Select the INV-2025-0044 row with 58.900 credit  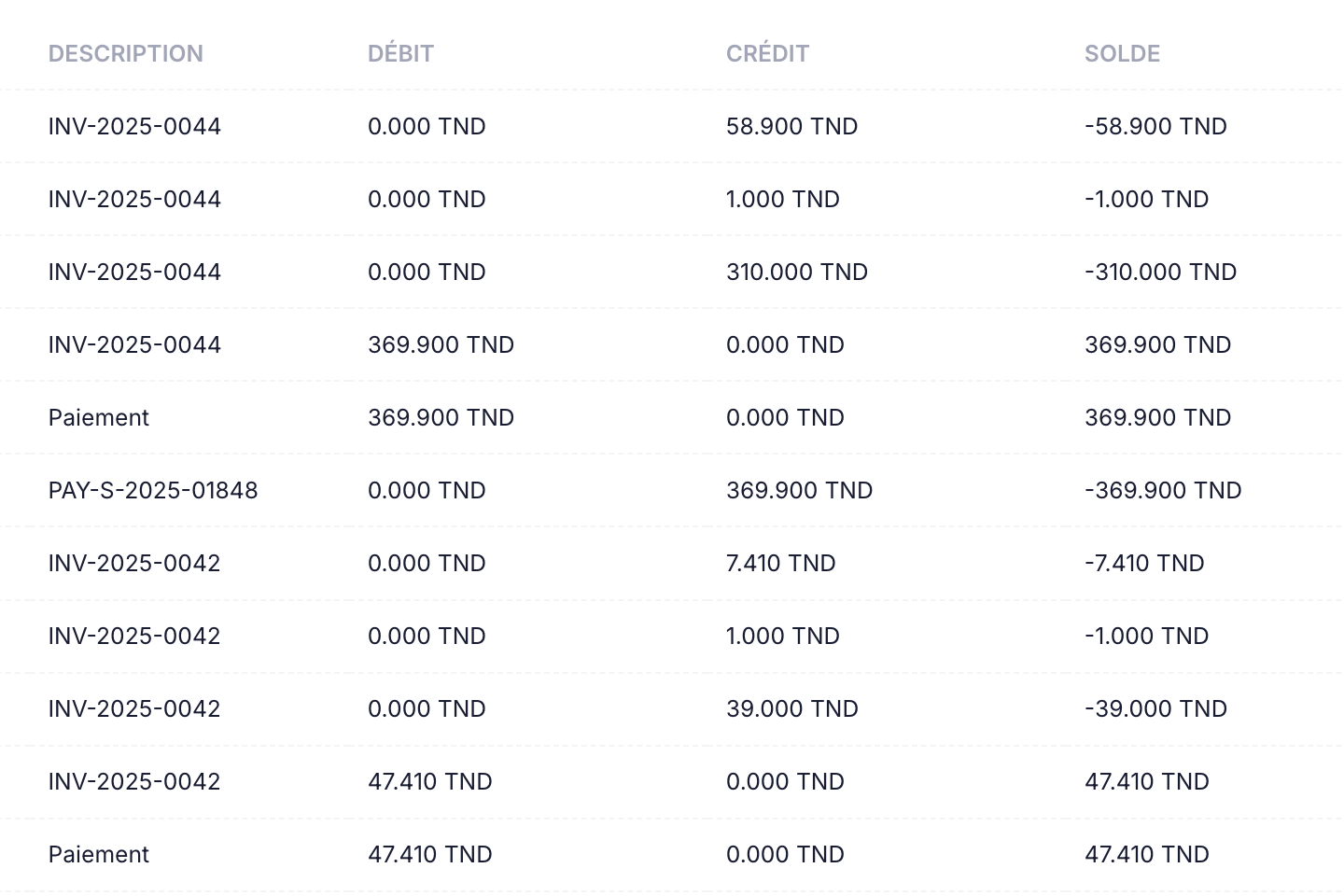(672, 126)
